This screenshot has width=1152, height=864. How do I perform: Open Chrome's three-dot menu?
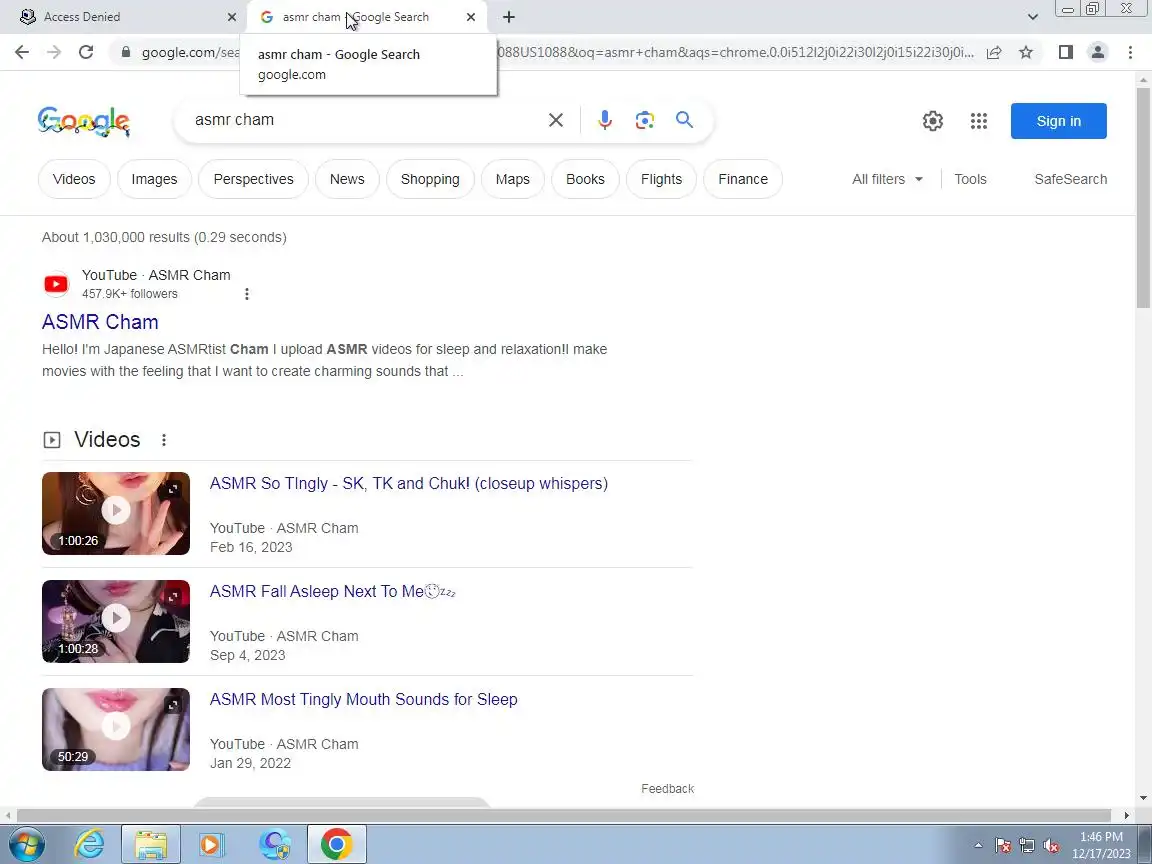[1130, 52]
